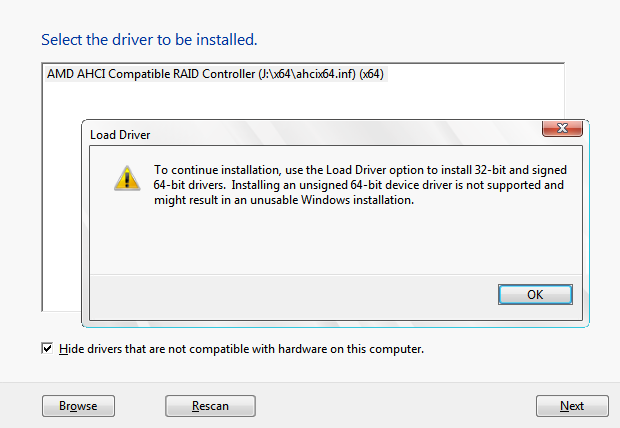Click the (x64) text of driver entry
620x428 pixels.
(x=373, y=74)
